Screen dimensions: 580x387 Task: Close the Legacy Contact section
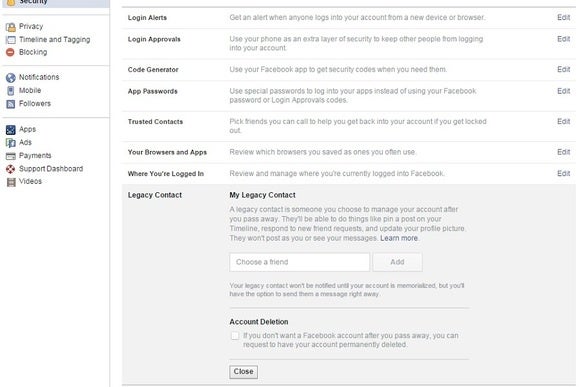[x=243, y=371]
